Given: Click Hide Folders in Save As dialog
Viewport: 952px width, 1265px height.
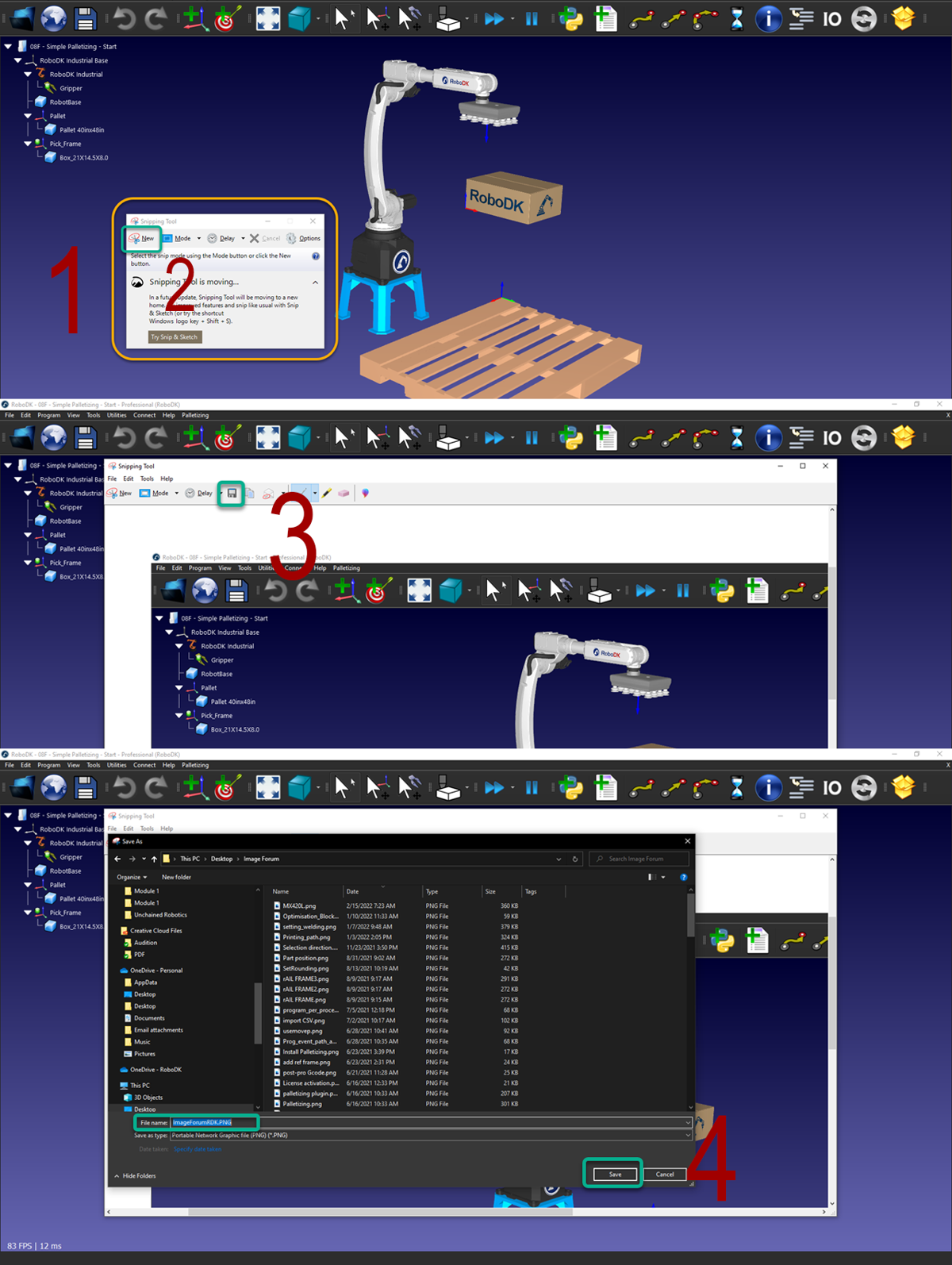Looking at the screenshot, I should (135, 1176).
